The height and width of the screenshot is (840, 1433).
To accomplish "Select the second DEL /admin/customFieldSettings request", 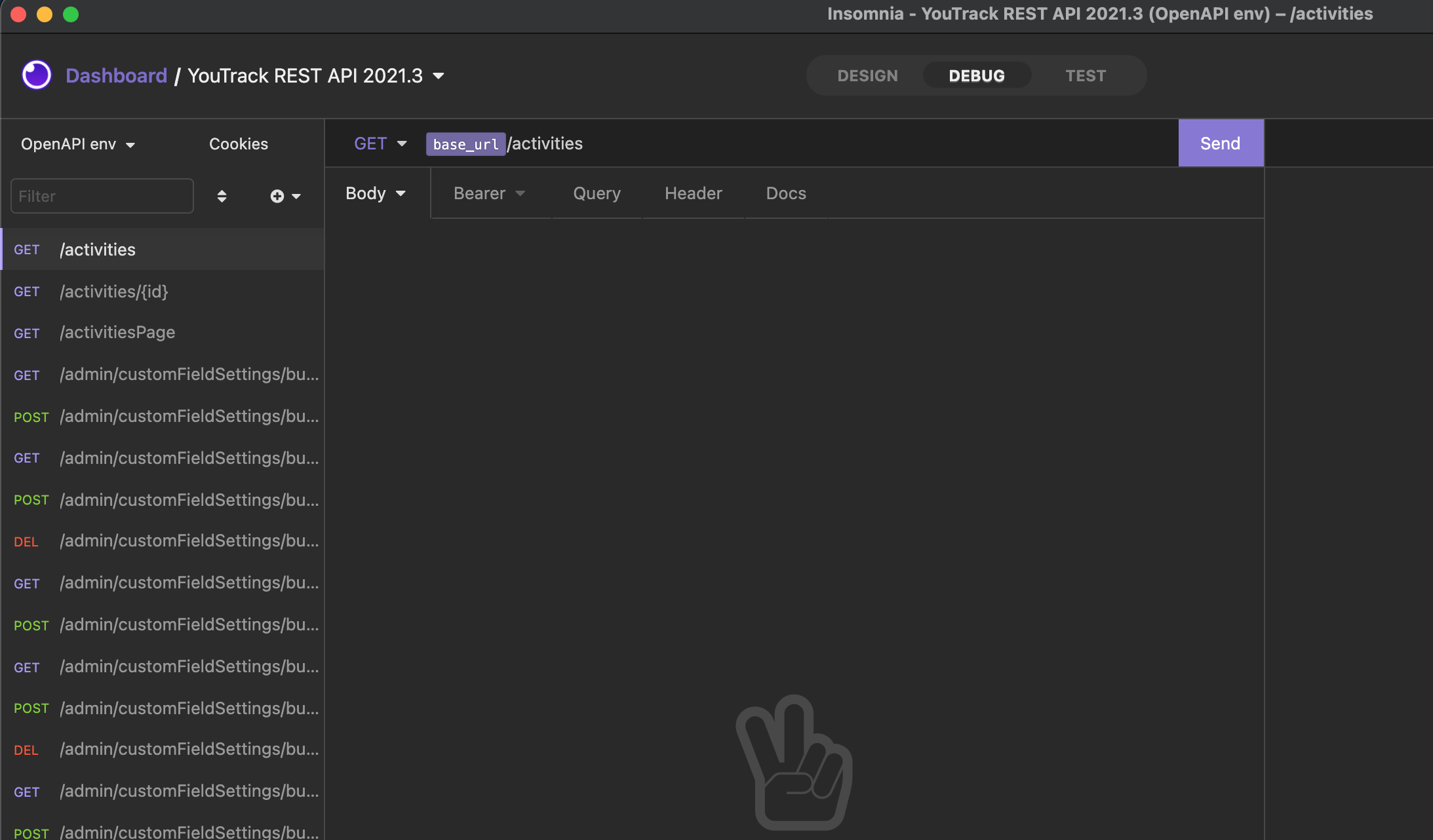I will (x=163, y=750).
